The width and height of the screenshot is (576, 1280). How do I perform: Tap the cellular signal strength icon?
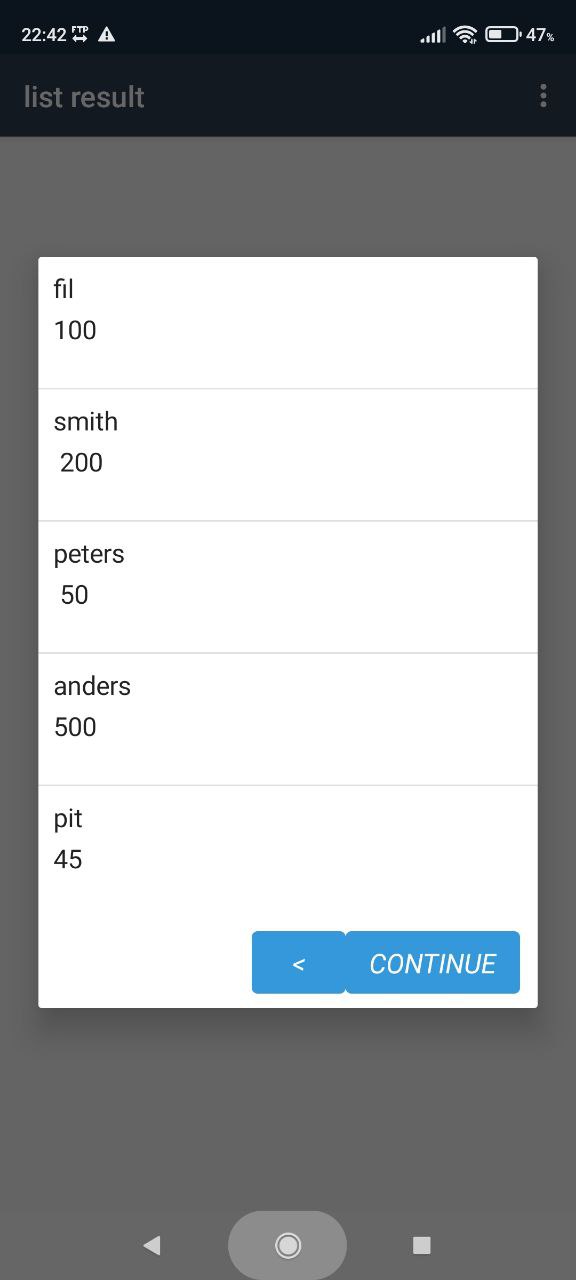[x=433, y=35]
